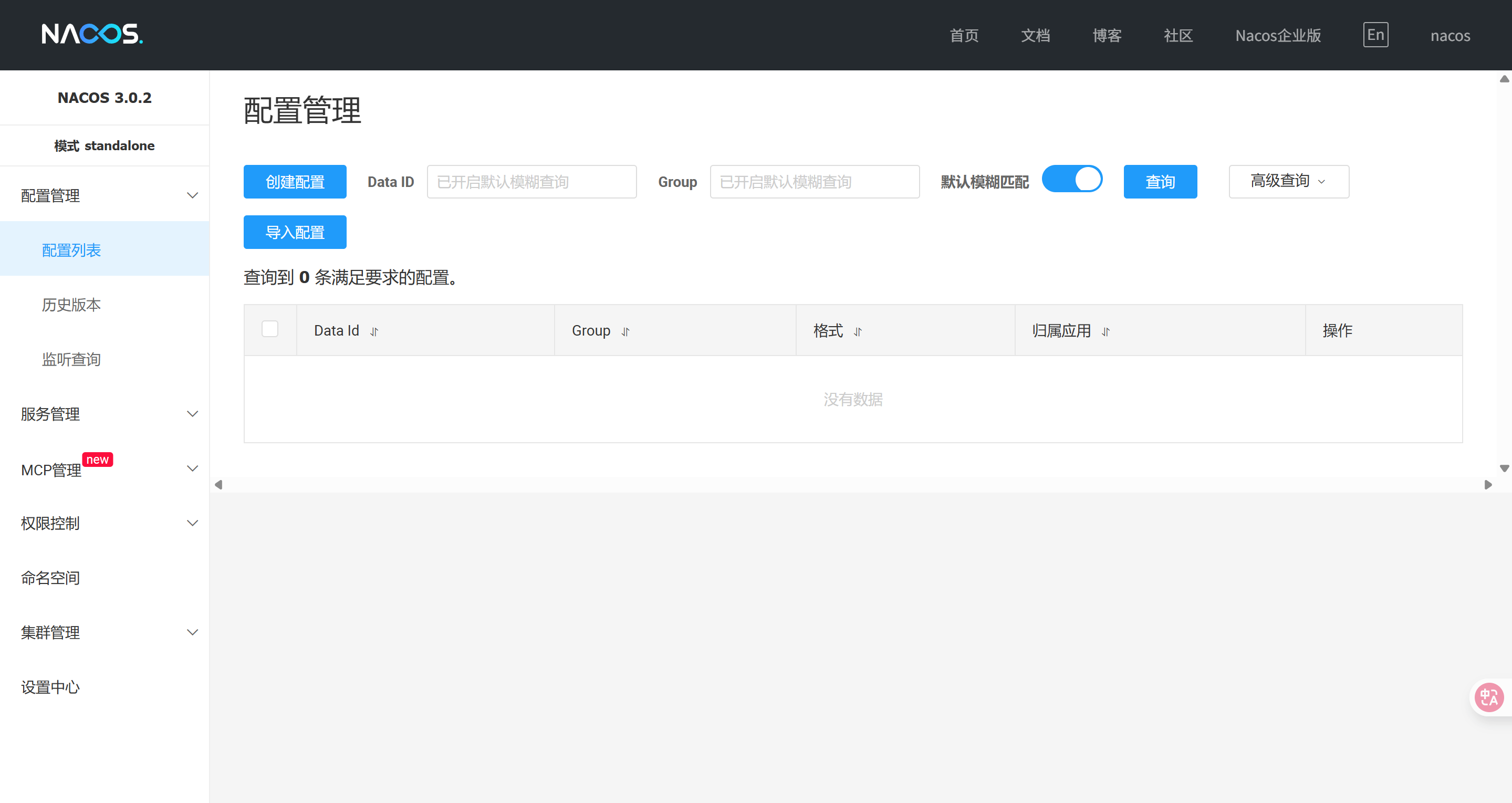
Task: Switch language with the En icon
Action: 1375,35
